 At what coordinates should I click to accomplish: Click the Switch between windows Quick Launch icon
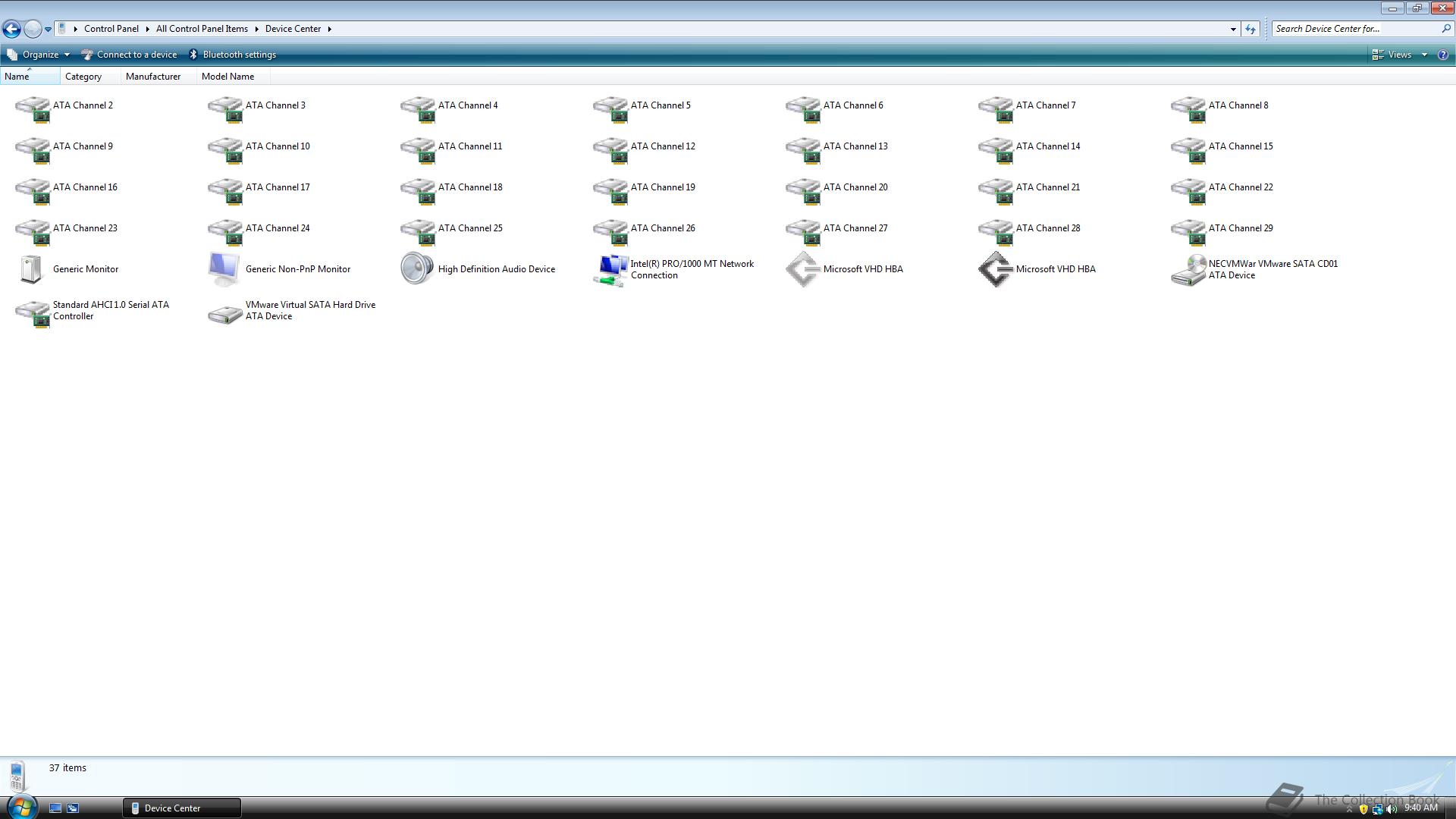coord(73,808)
